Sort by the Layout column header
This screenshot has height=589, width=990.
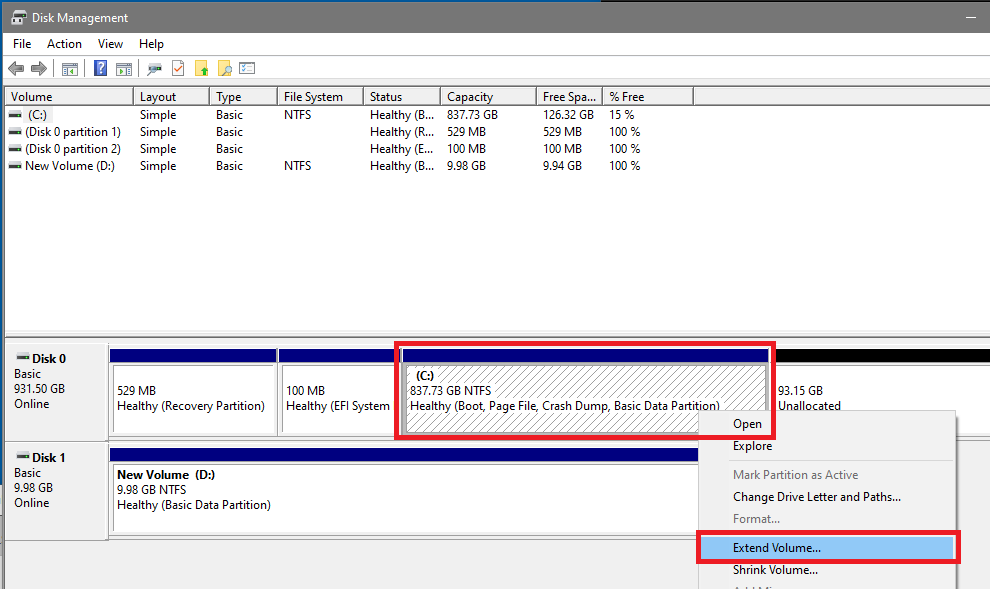171,97
